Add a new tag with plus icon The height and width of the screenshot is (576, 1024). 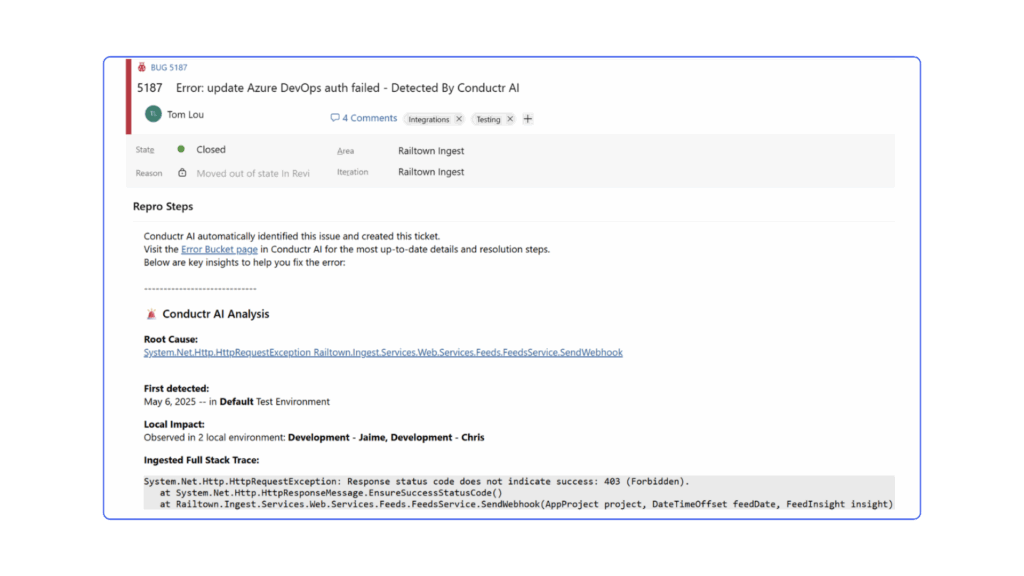click(528, 119)
